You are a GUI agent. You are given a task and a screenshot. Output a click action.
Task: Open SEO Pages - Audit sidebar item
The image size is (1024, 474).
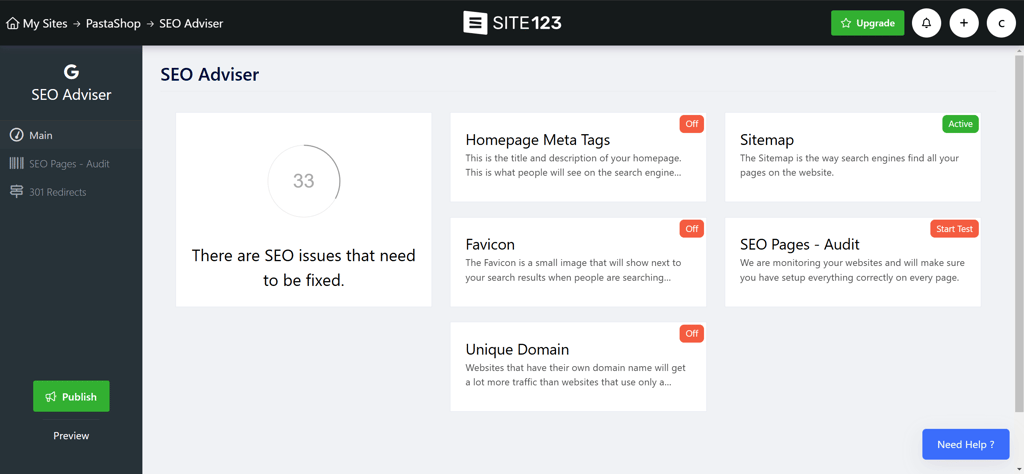coord(71,163)
